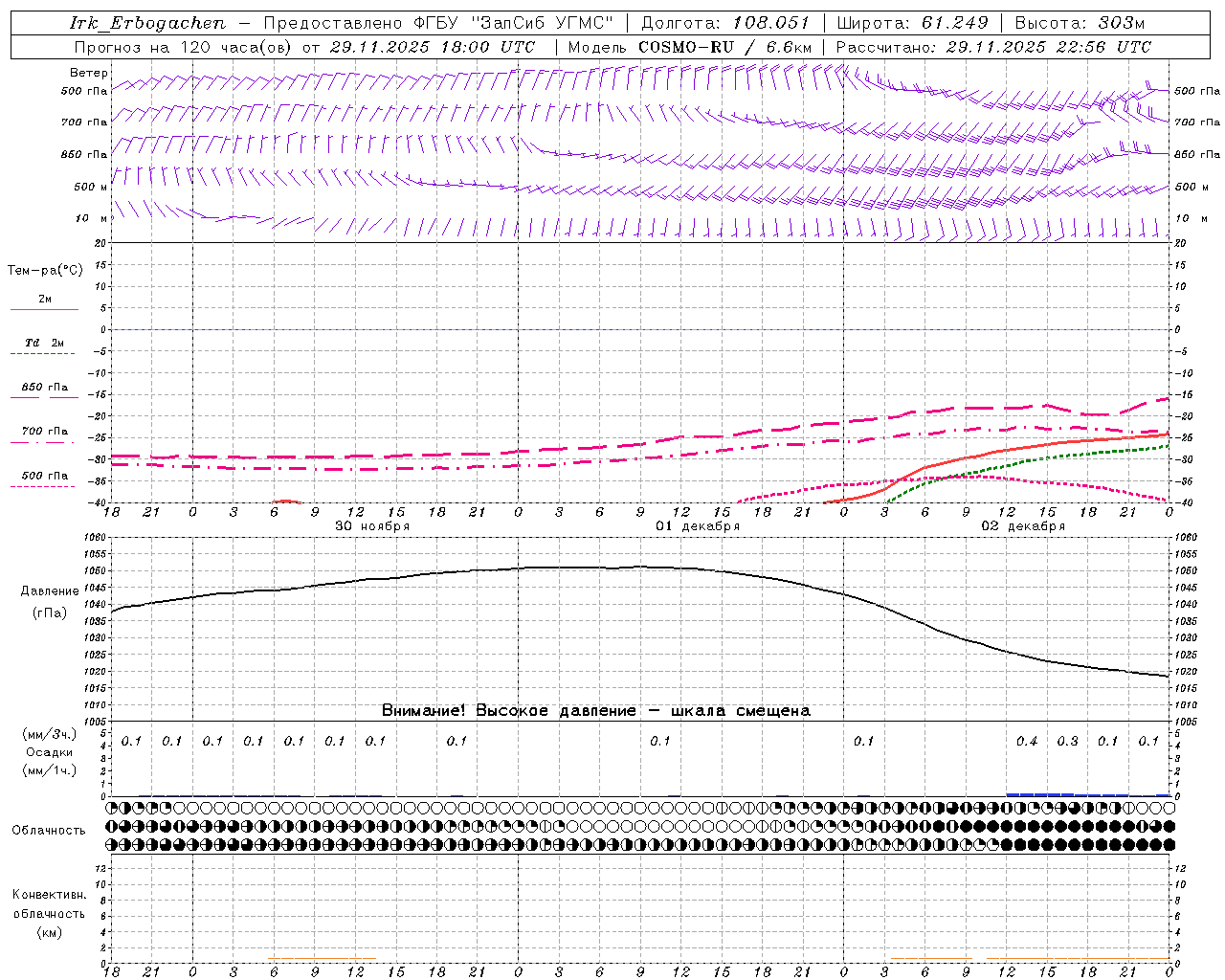This screenshot has width=1225, height=980.
Task: Click the (мм/3ч.) precipitation unit label
Action: tap(50, 735)
